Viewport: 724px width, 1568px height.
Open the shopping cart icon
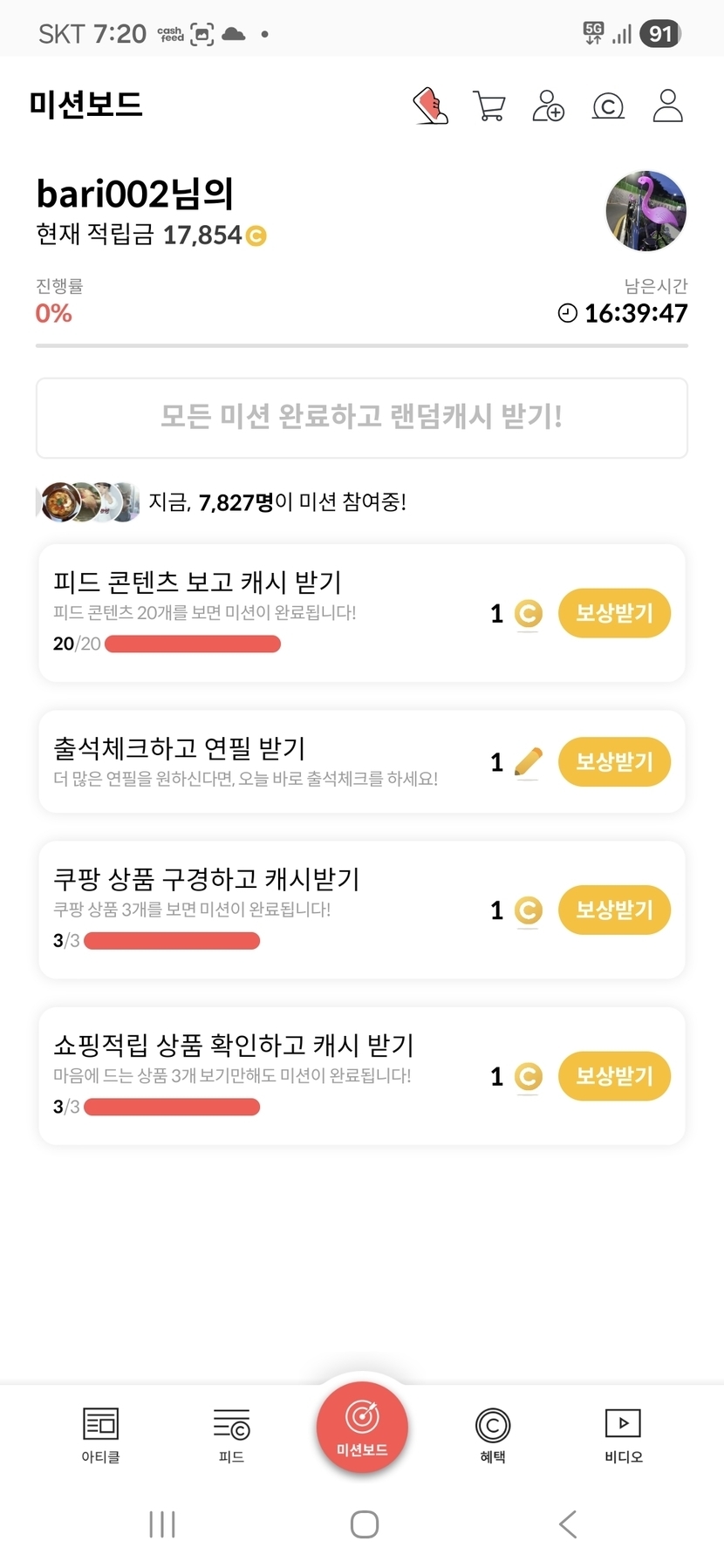pos(489,106)
